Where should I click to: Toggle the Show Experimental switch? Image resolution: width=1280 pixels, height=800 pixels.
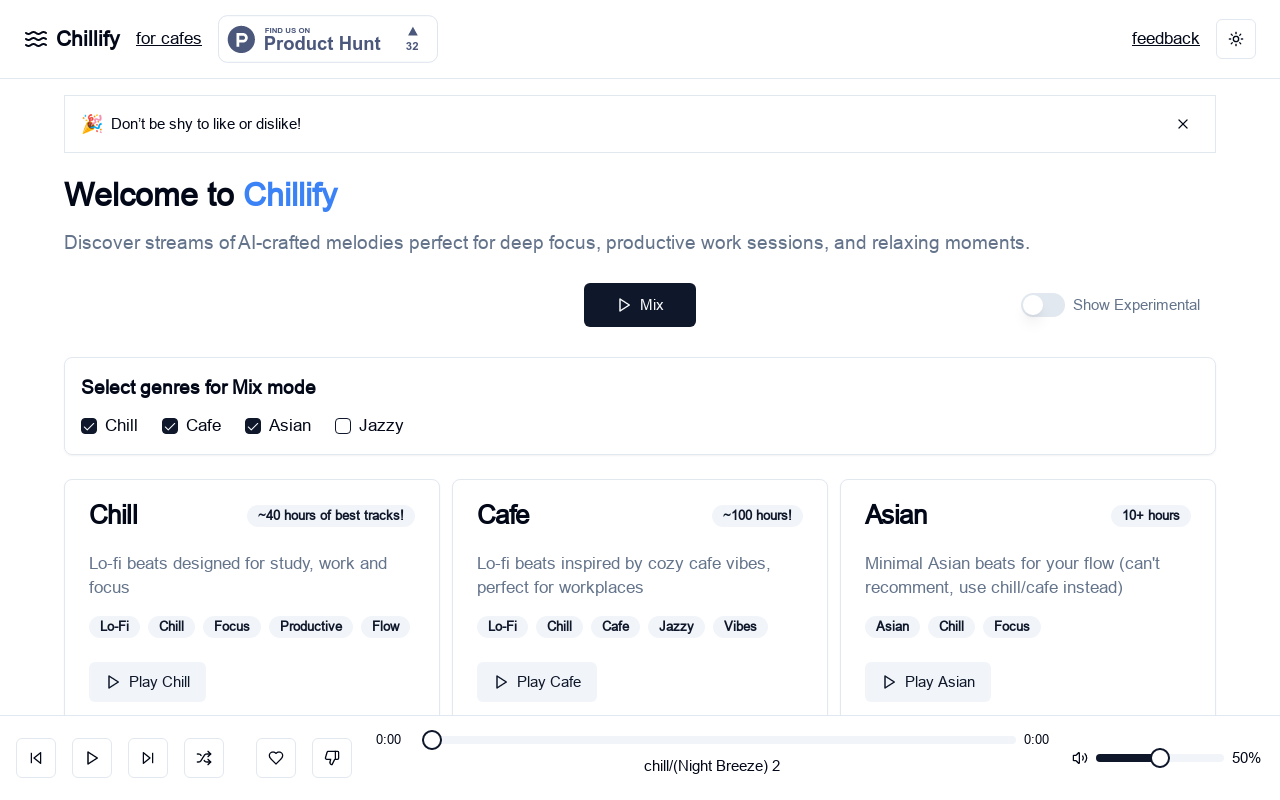(1043, 305)
